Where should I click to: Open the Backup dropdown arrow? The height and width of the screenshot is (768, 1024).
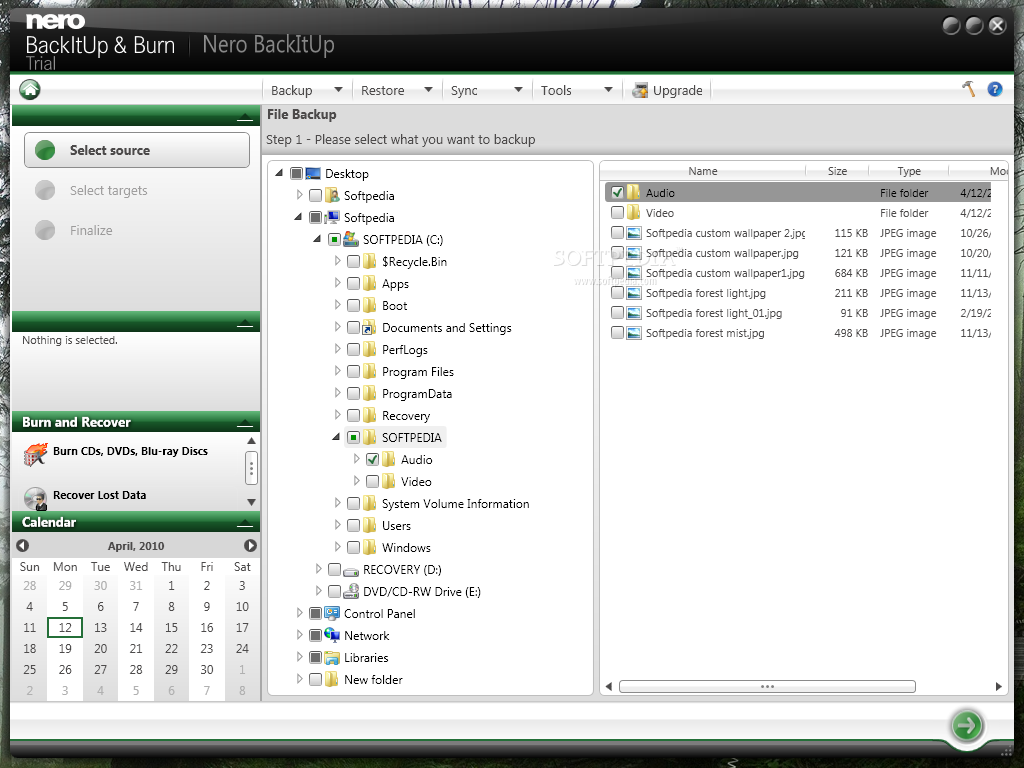[338, 89]
